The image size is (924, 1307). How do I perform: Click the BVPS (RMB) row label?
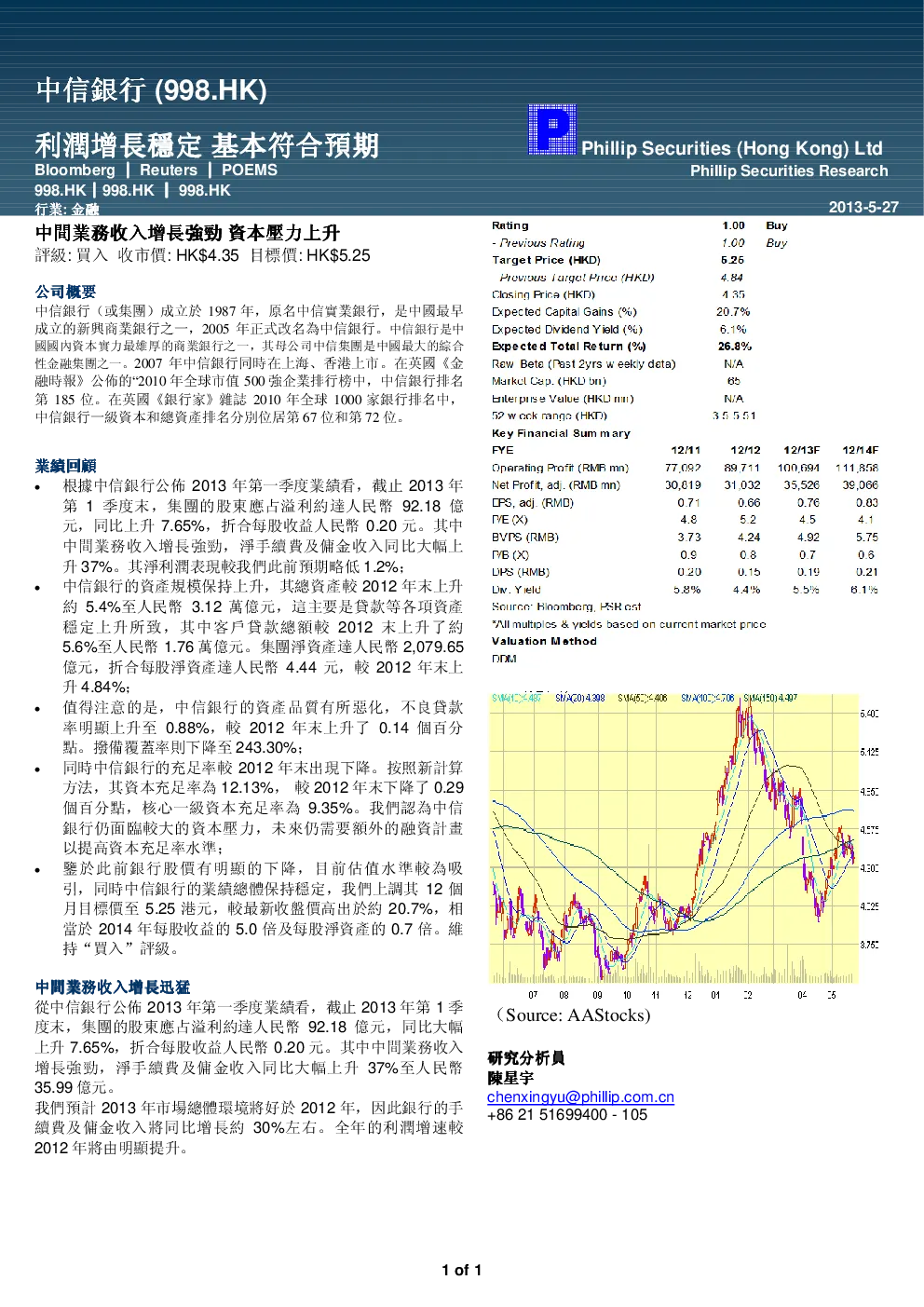(x=525, y=538)
